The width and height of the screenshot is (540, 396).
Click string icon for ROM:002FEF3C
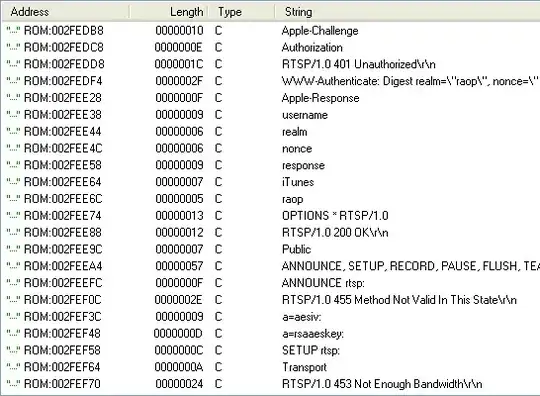coord(13,317)
